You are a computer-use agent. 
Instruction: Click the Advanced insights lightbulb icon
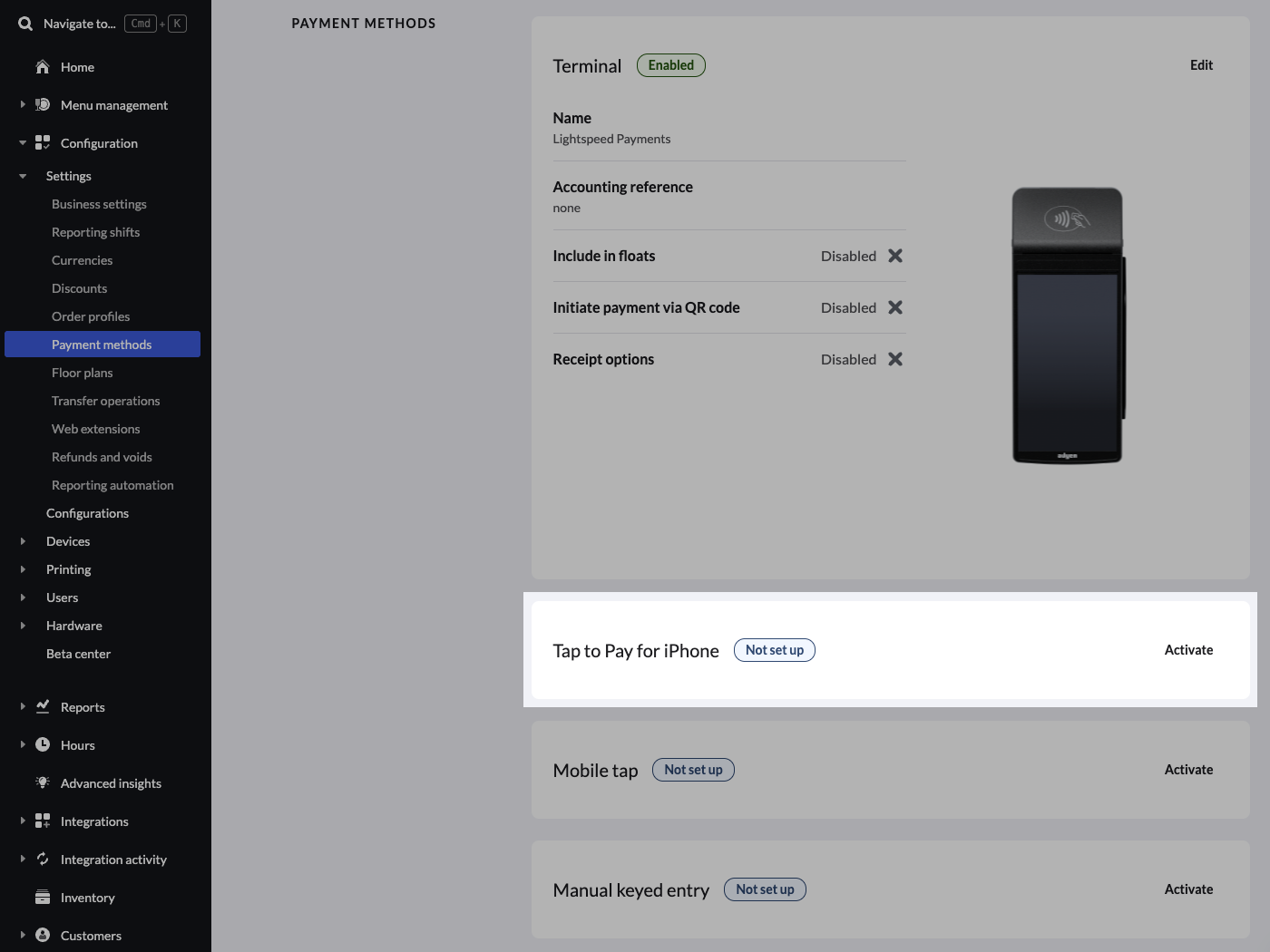[43, 782]
